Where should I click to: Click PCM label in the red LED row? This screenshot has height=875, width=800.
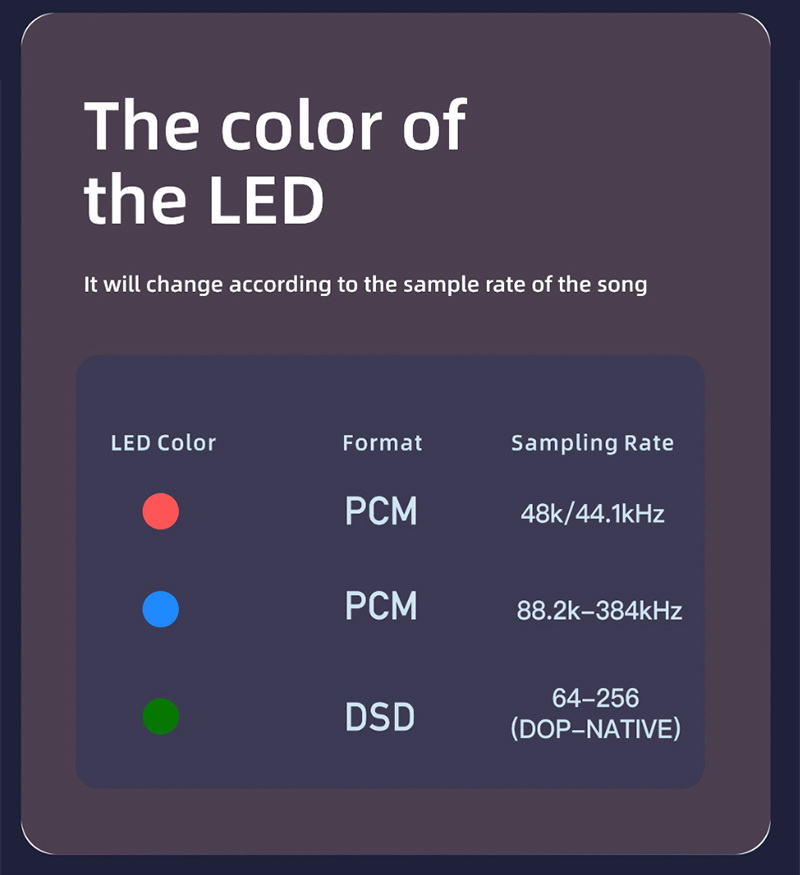click(x=381, y=512)
